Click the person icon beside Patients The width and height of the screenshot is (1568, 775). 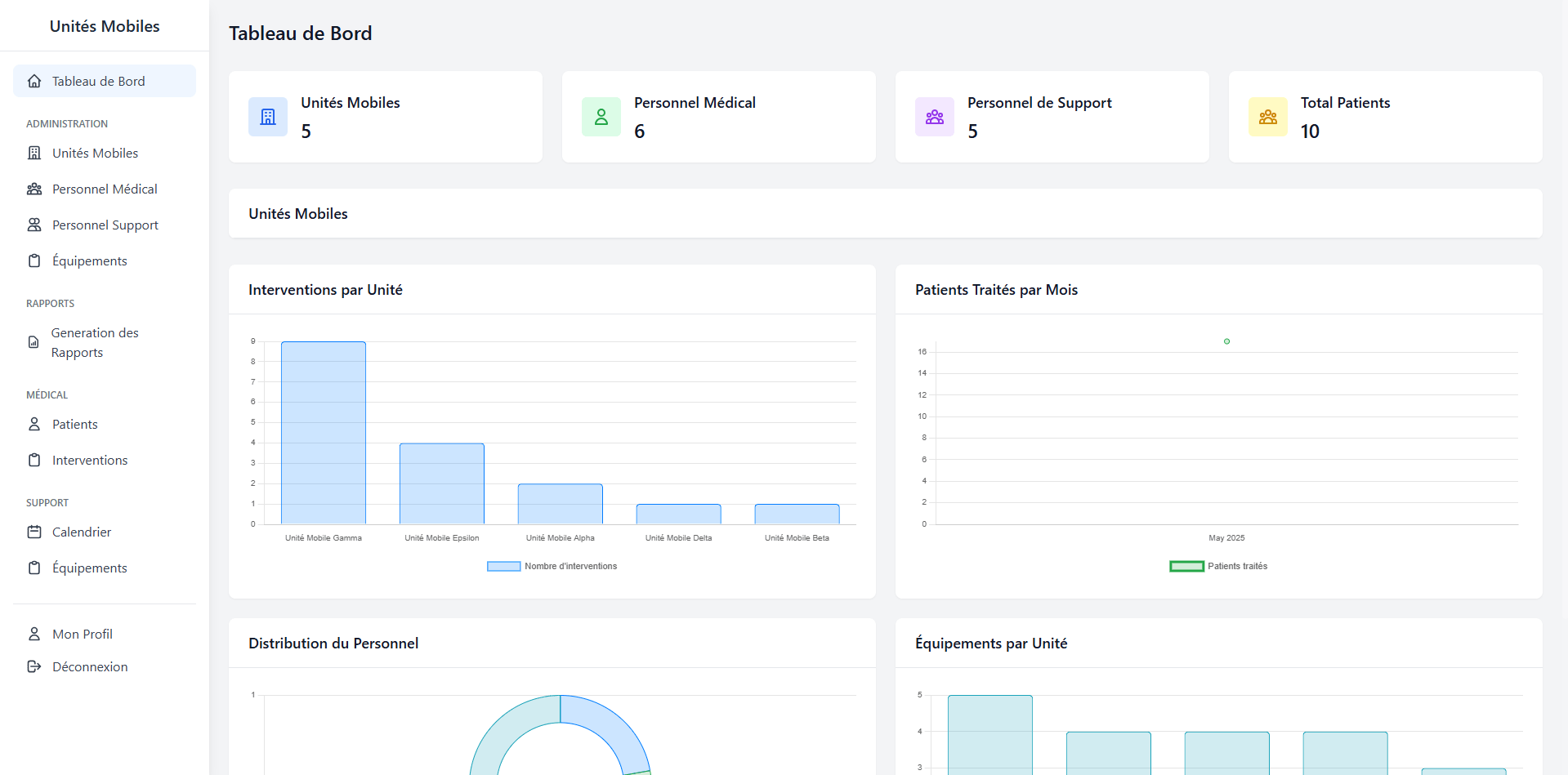pyautogui.click(x=34, y=424)
